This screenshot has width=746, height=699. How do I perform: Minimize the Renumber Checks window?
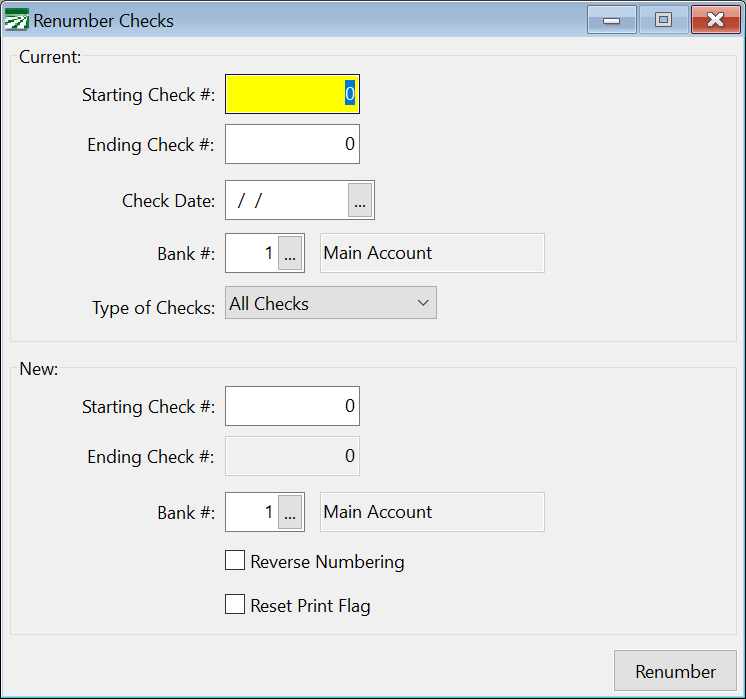pos(612,20)
